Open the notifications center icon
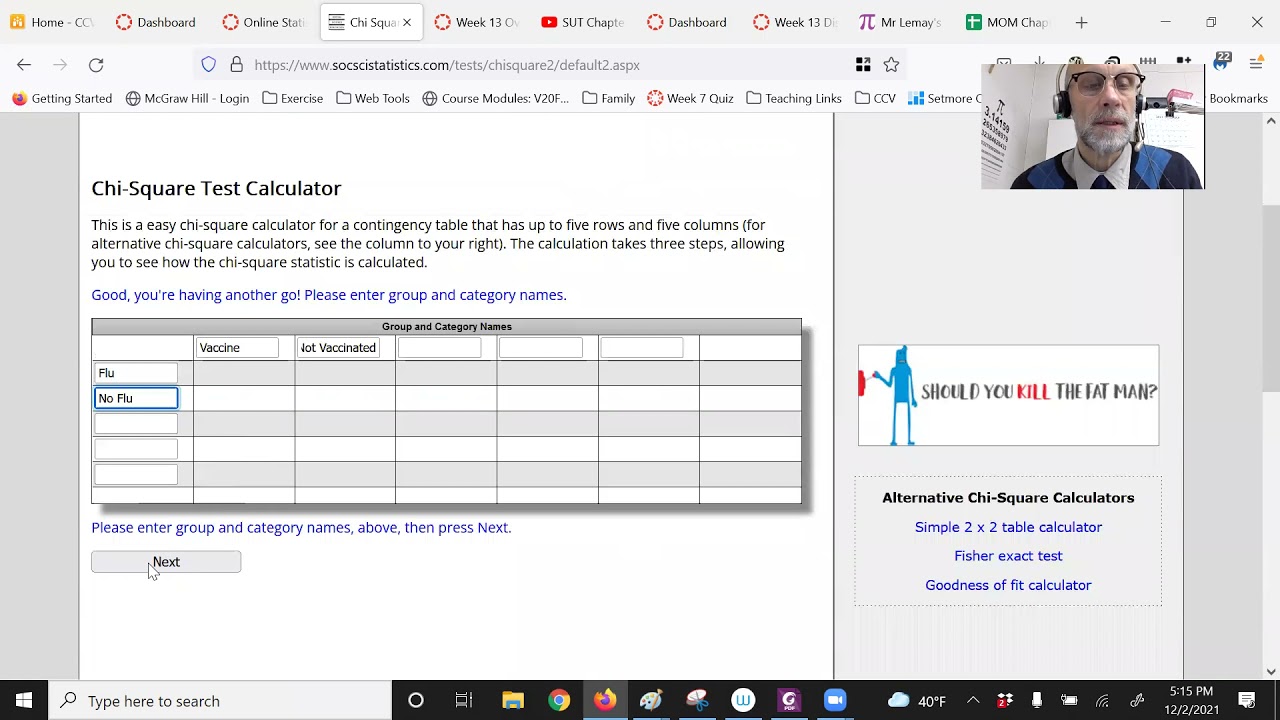Viewport: 1280px width, 720px height. pyautogui.click(x=1247, y=701)
